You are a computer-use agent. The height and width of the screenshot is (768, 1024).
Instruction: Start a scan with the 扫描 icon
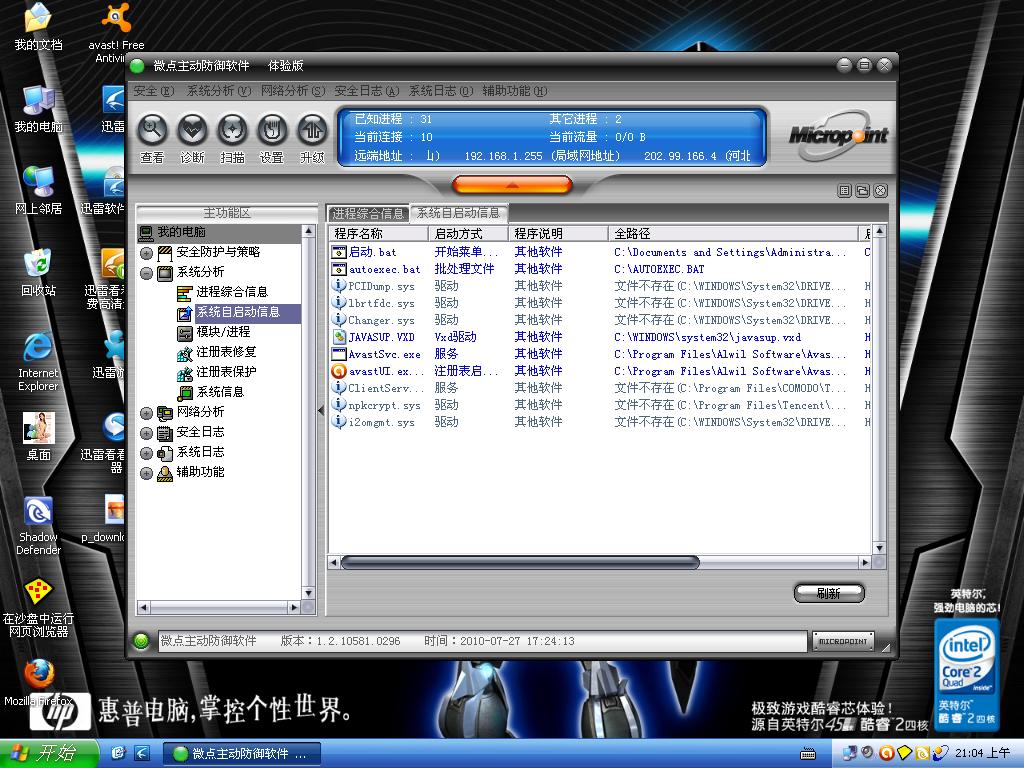pyautogui.click(x=232, y=129)
